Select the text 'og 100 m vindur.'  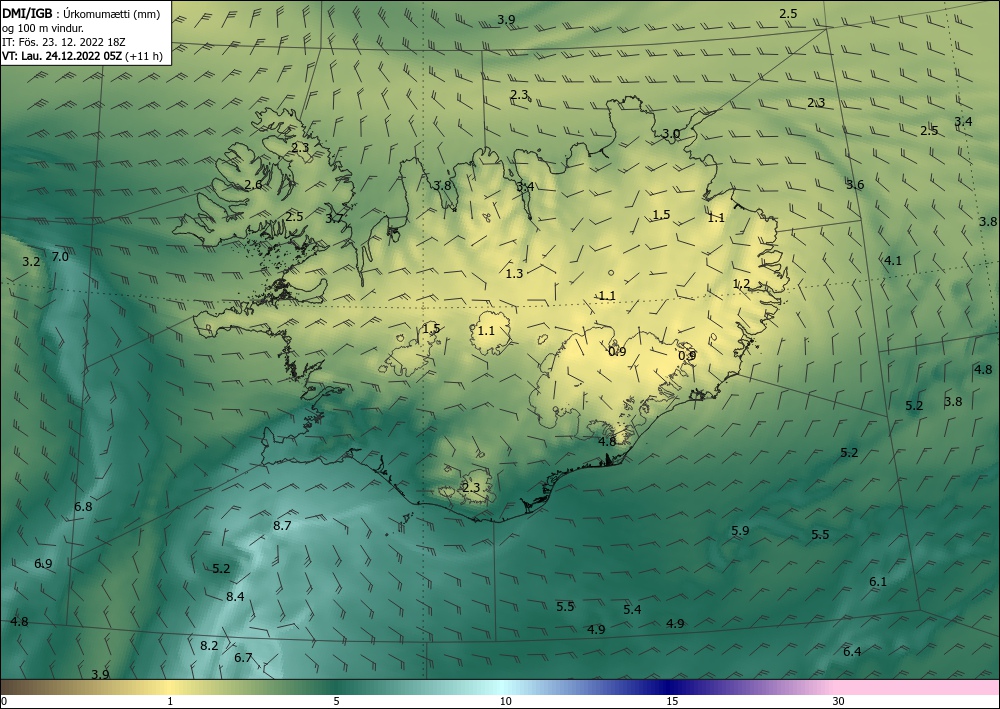[x=43, y=28]
